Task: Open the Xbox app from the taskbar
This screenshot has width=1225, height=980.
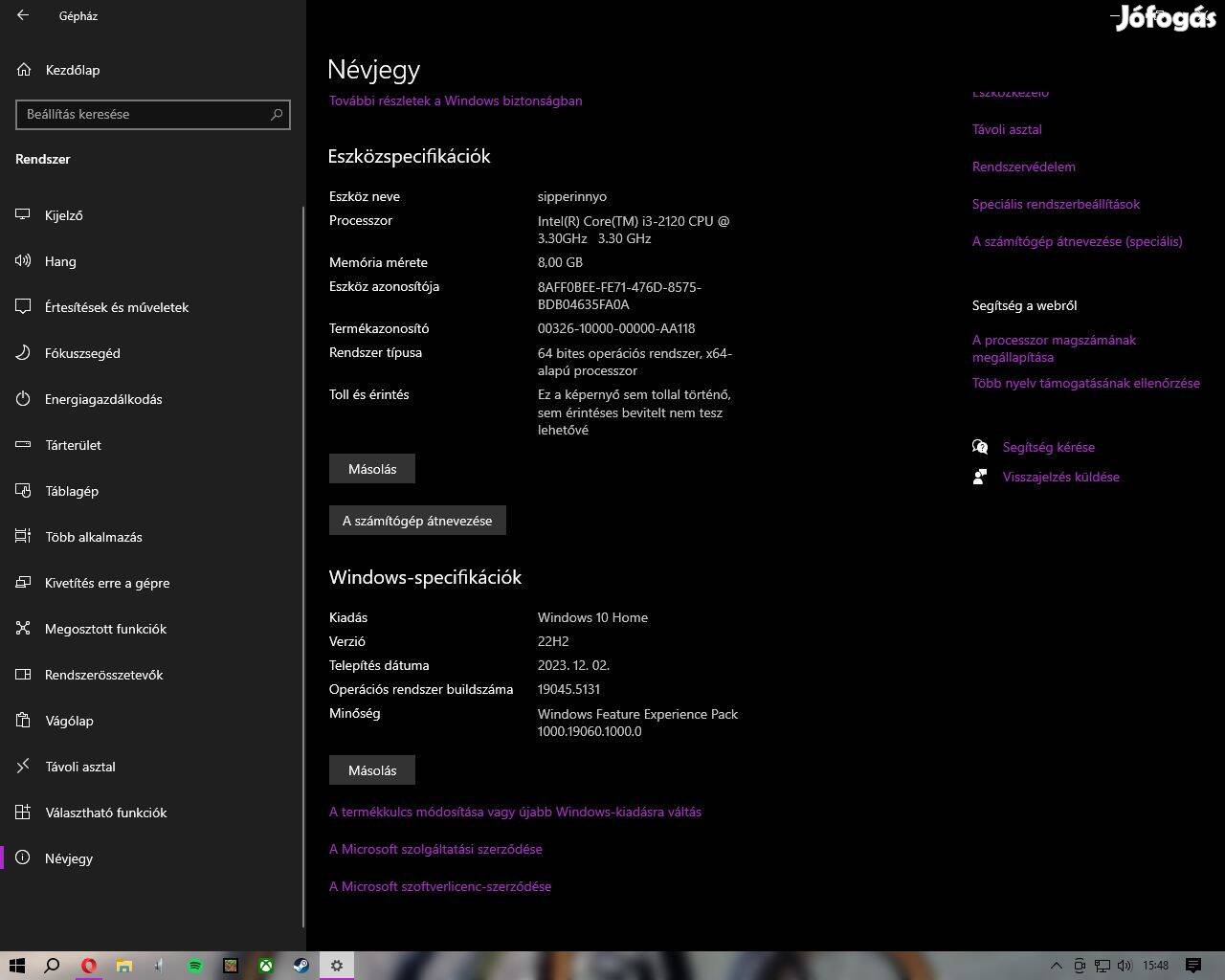Action: point(265,966)
